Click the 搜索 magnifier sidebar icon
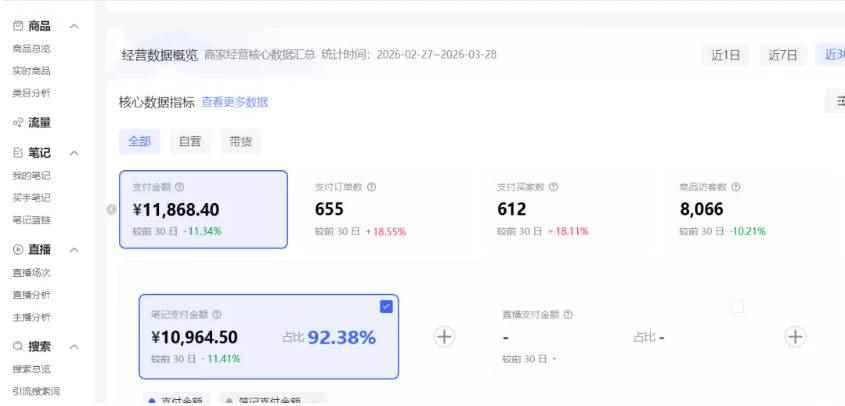This screenshot has width=845, height=406. click(18, 347)
